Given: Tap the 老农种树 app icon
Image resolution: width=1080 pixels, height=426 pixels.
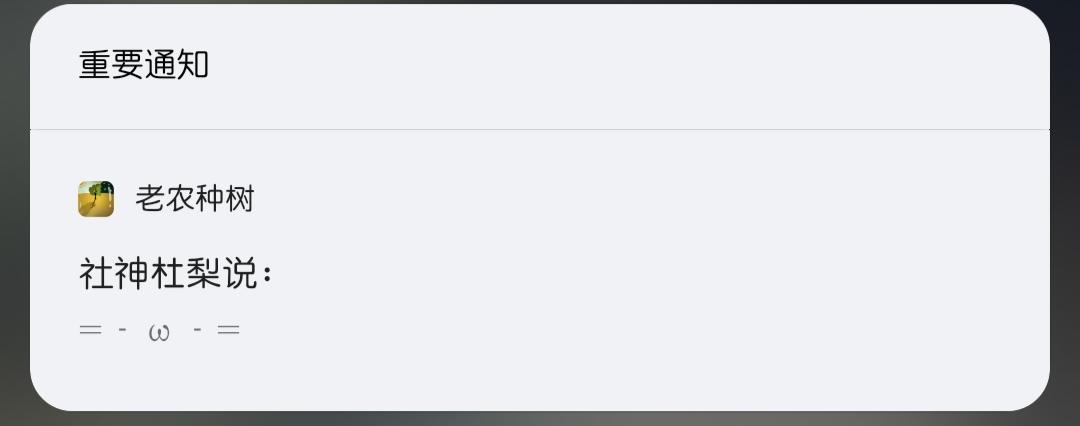Looking at the screenshot, I should pos(96,199).
